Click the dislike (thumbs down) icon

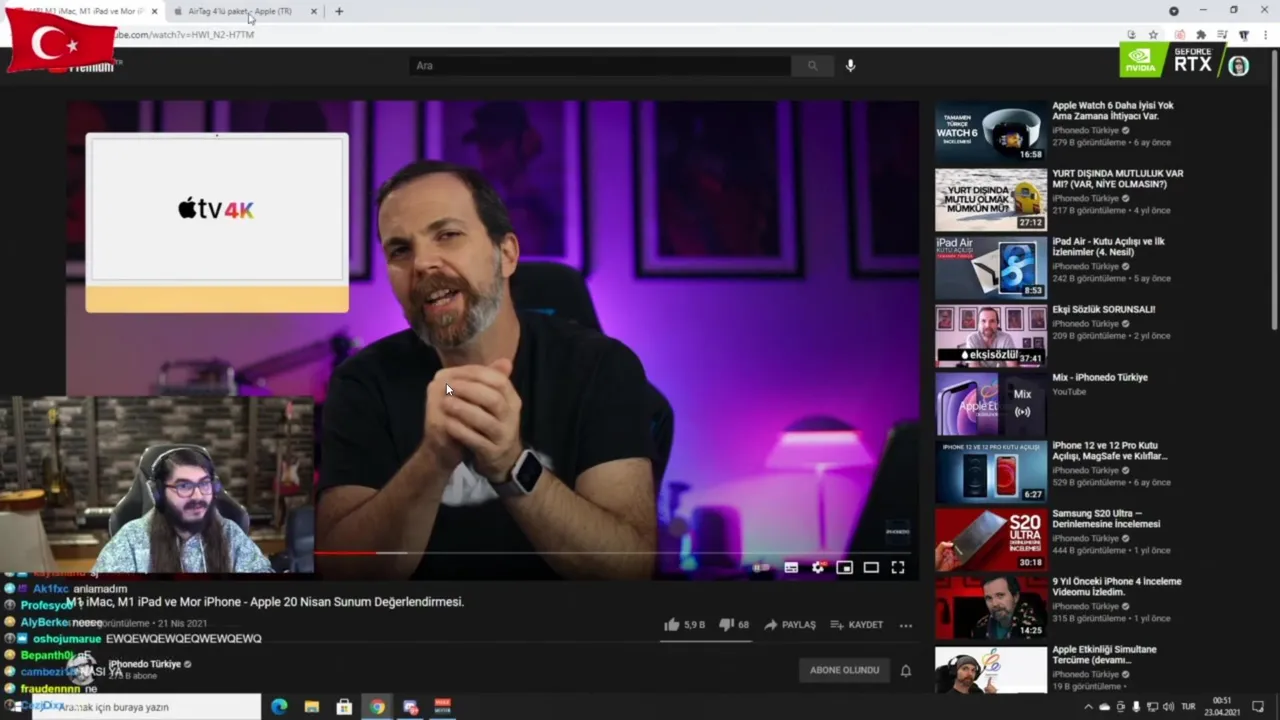(726, 625)
